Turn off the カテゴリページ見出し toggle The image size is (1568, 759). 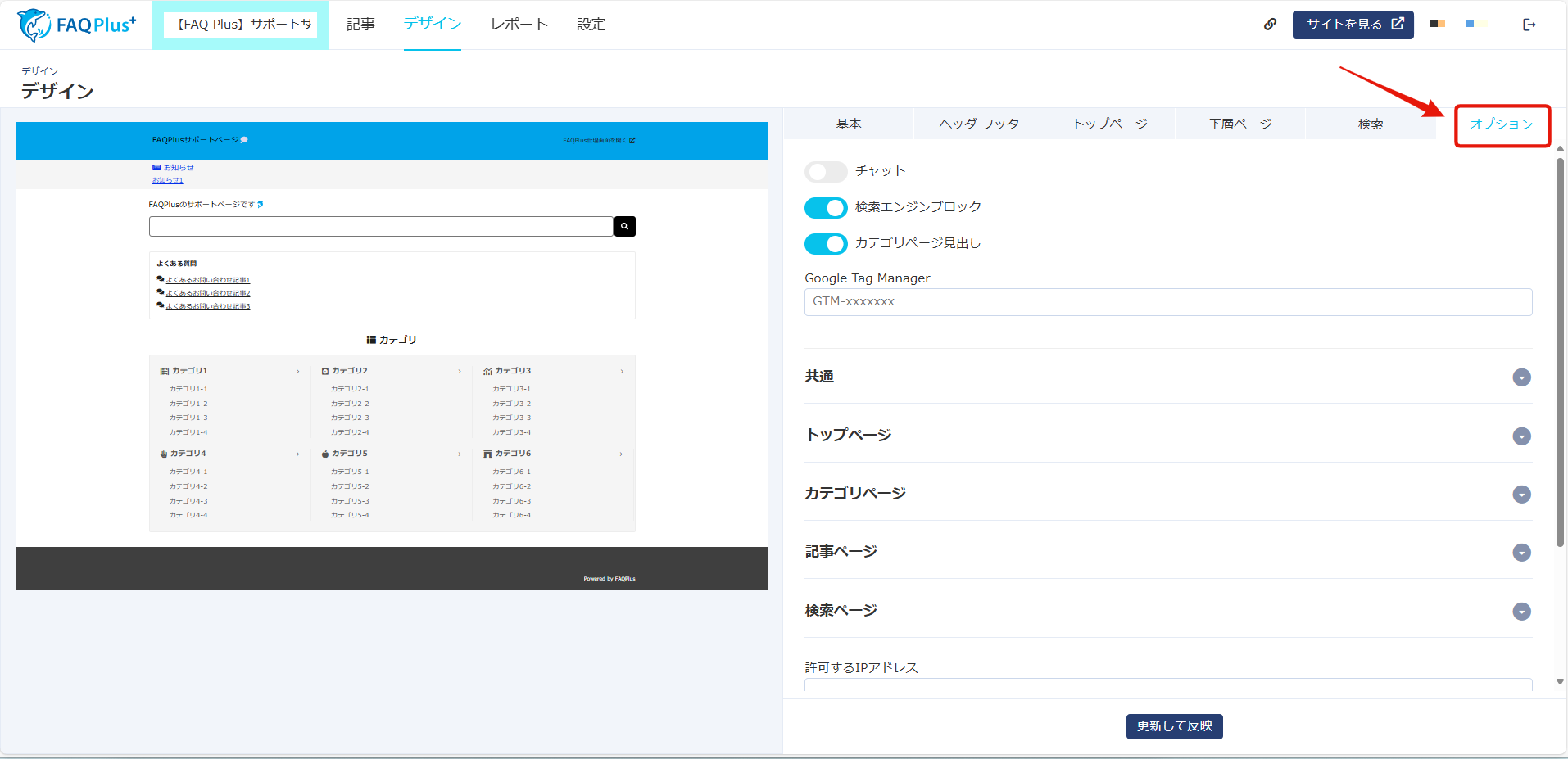tap(825, 244)
